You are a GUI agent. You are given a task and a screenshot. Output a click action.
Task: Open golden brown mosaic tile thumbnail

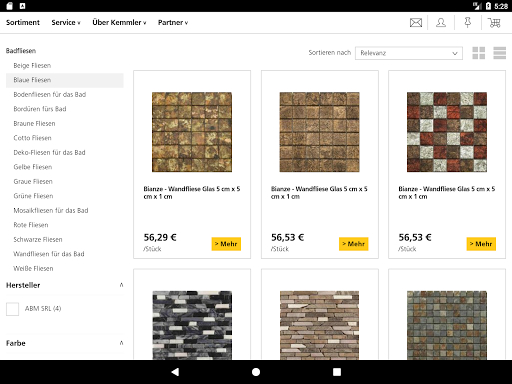click(x=192, y=132)
